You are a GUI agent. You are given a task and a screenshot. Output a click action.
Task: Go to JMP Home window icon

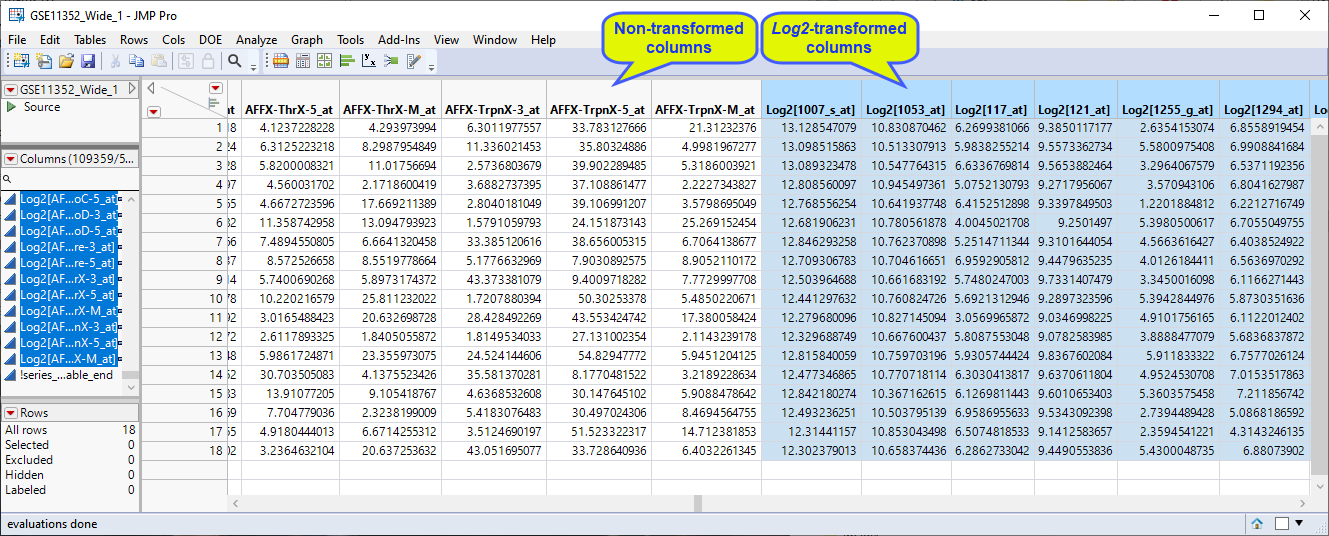click(x=1257, y=524)
